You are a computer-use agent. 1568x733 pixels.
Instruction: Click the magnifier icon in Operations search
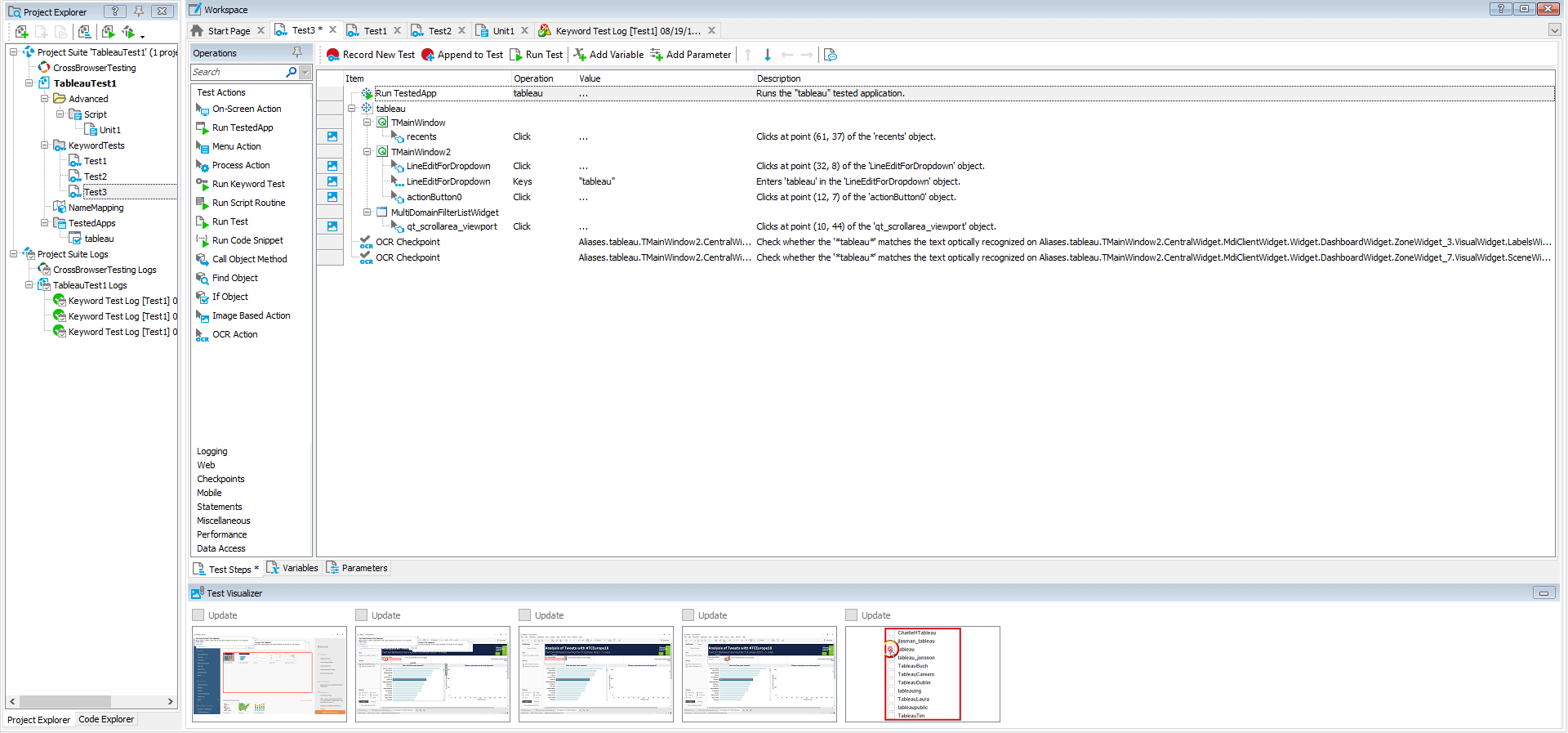click(291, 72)
